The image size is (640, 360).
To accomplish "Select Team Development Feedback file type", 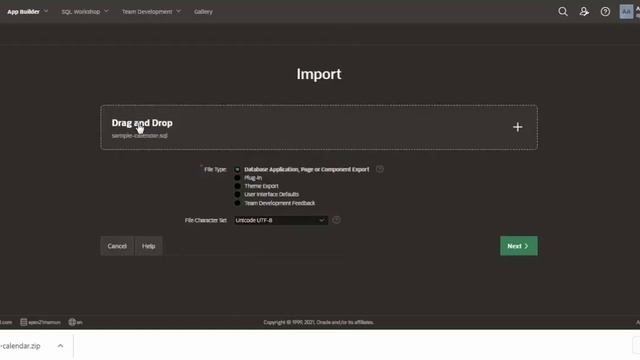I will click(x=237, y=203).
